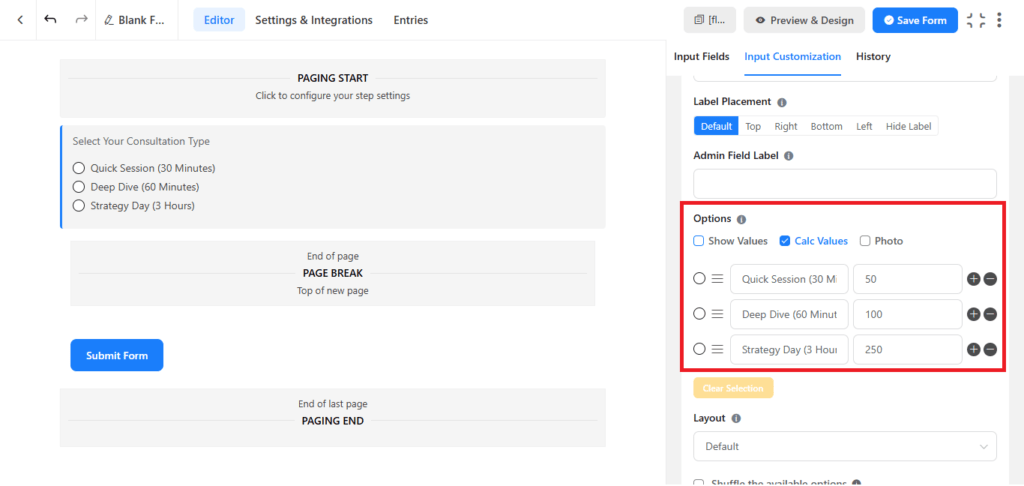
Task: Open the three-dot more options menu
Action: (999, 20)
